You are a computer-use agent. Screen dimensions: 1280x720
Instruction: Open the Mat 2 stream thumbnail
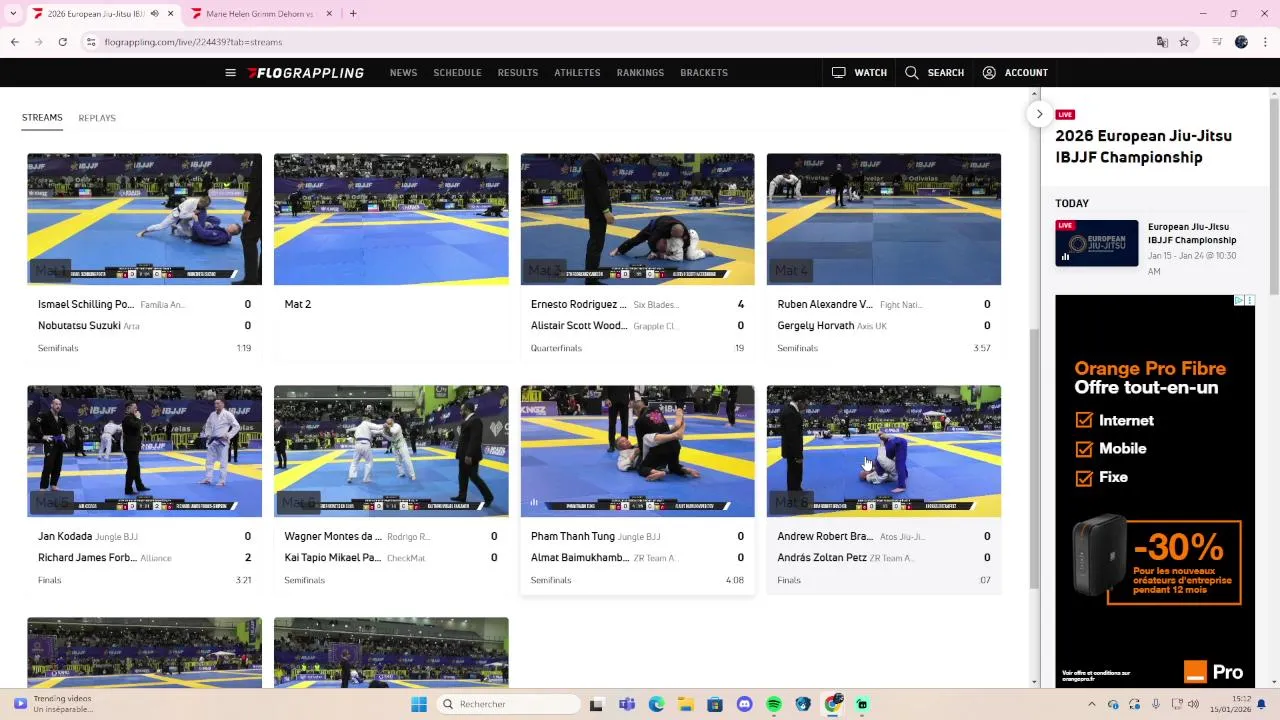coord(391,219)
